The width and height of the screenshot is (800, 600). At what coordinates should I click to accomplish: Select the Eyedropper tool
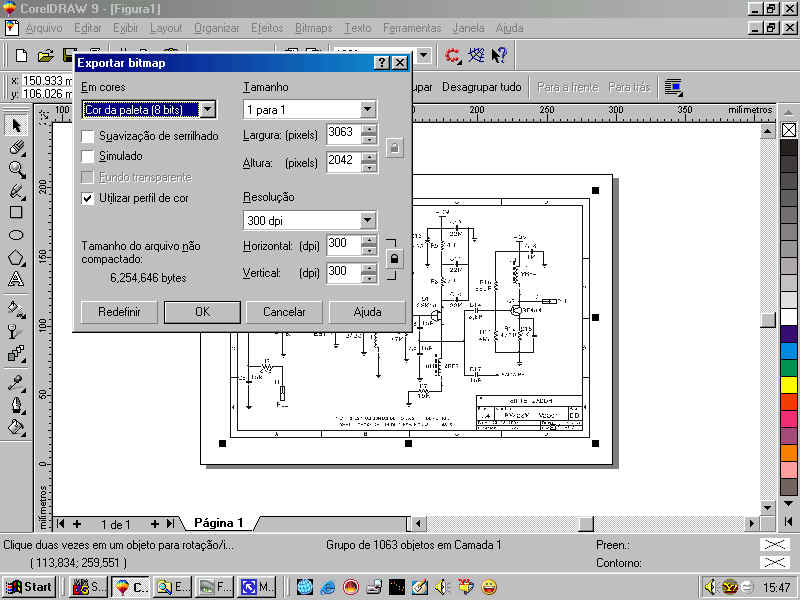coord(16,381)
